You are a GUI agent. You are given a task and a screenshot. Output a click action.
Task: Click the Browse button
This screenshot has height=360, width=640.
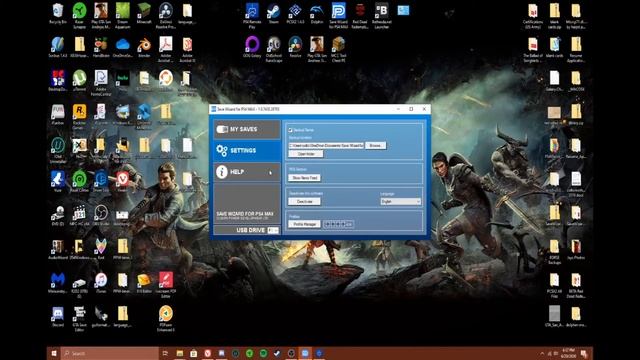(376, 145)
